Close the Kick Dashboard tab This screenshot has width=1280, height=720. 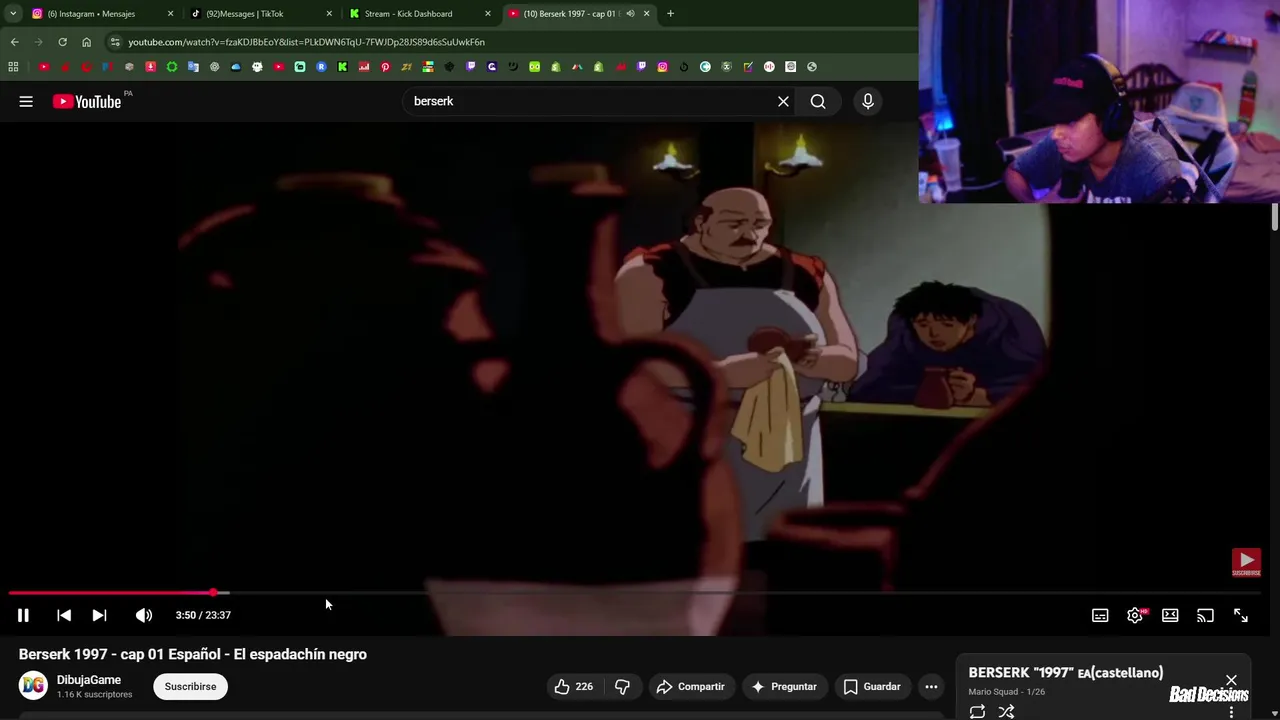tap(488, 14)
